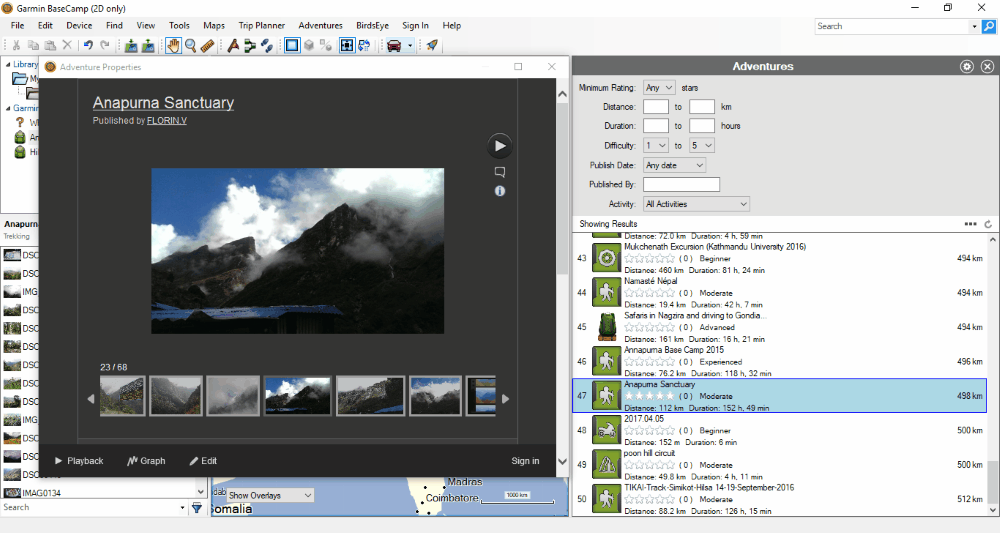Undo the last action

(88, 45)
